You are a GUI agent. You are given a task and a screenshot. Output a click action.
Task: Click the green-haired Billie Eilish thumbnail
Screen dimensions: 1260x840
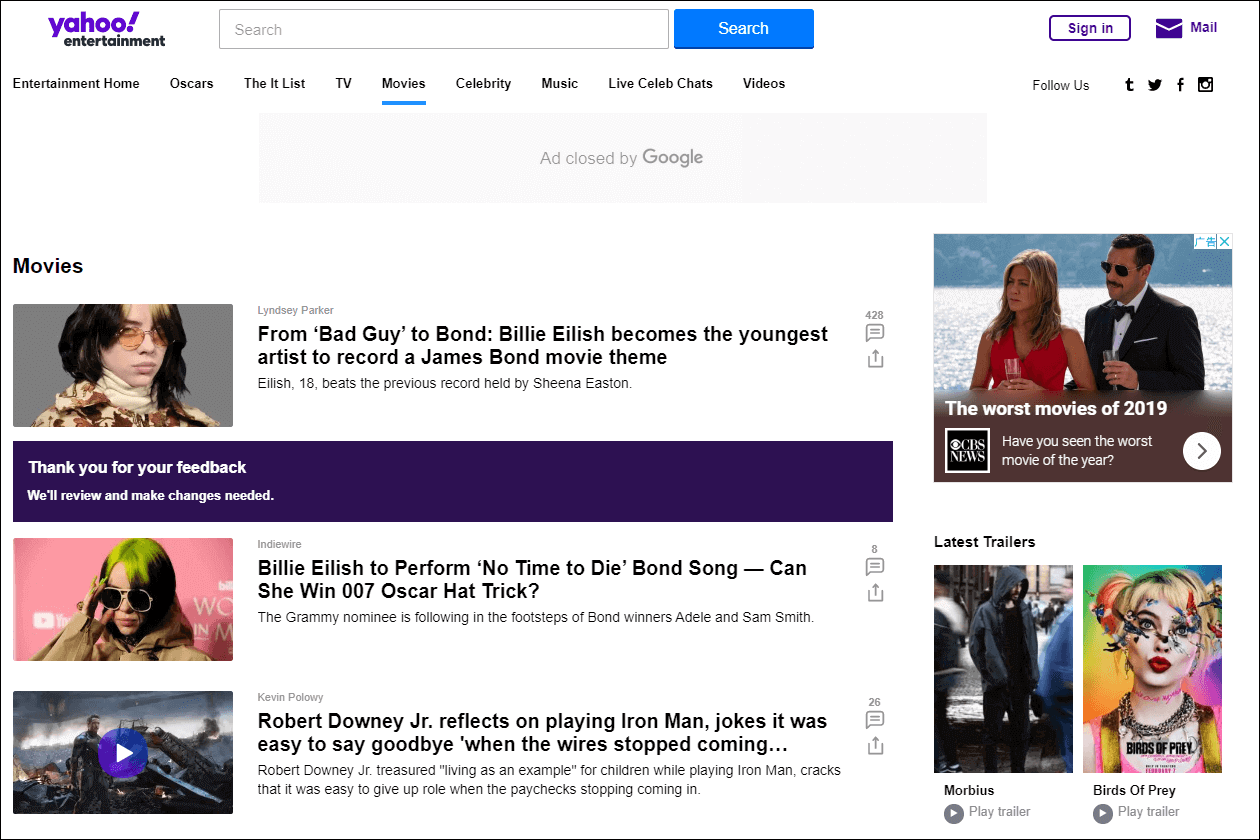[123, 599]
